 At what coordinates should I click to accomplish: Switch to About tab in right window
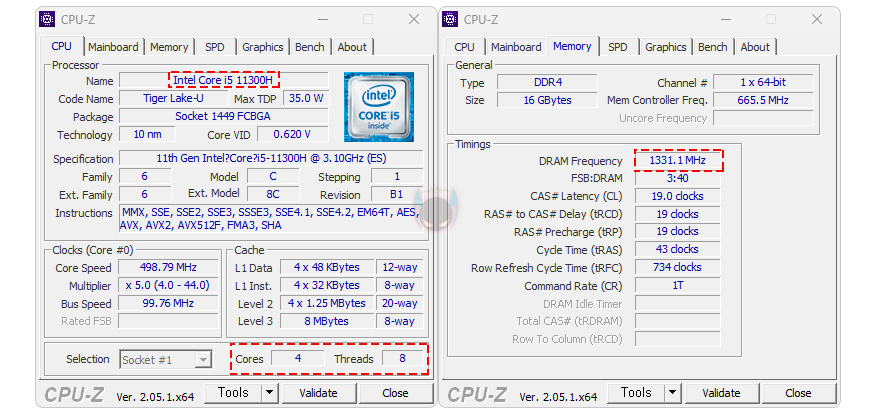[755, 47]
